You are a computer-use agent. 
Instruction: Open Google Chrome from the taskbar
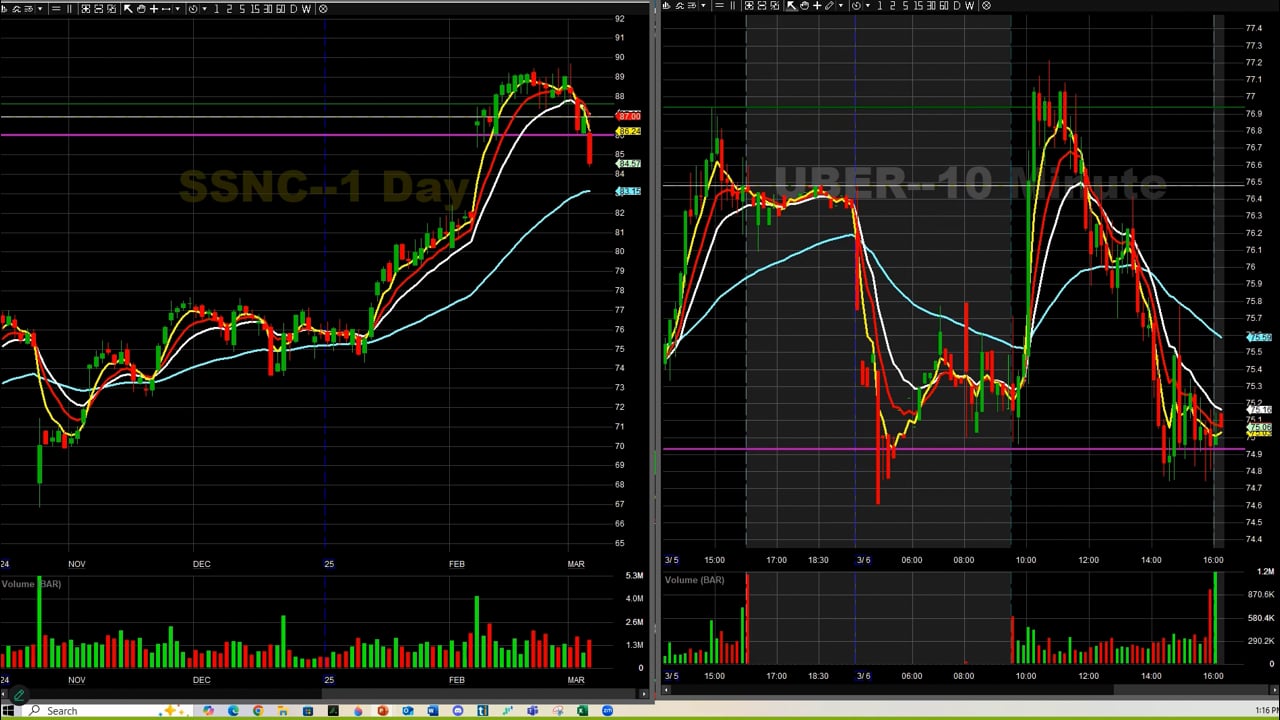(x=258, y=711)
